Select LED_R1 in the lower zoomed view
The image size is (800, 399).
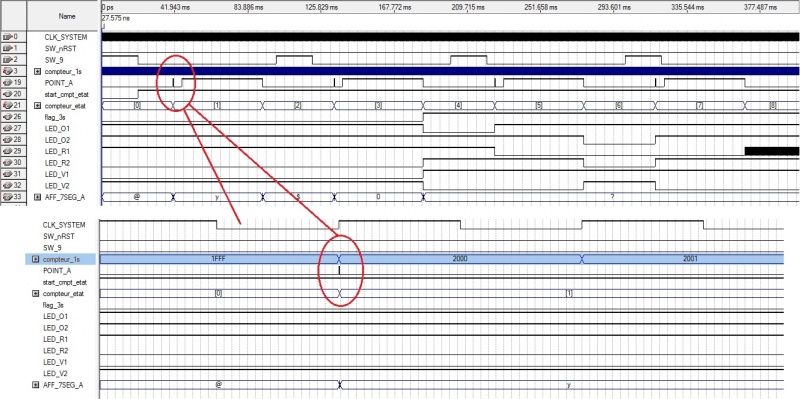[x=54, y=339]
